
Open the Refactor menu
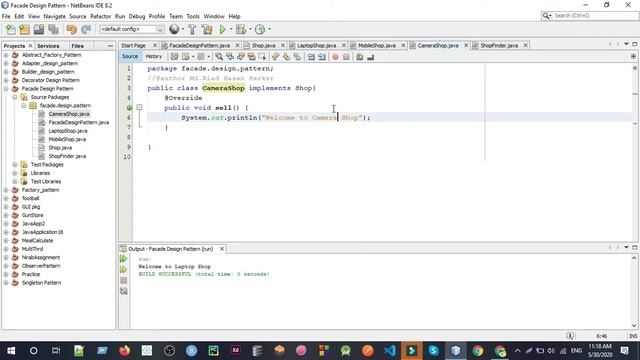[x=100, y=16]
